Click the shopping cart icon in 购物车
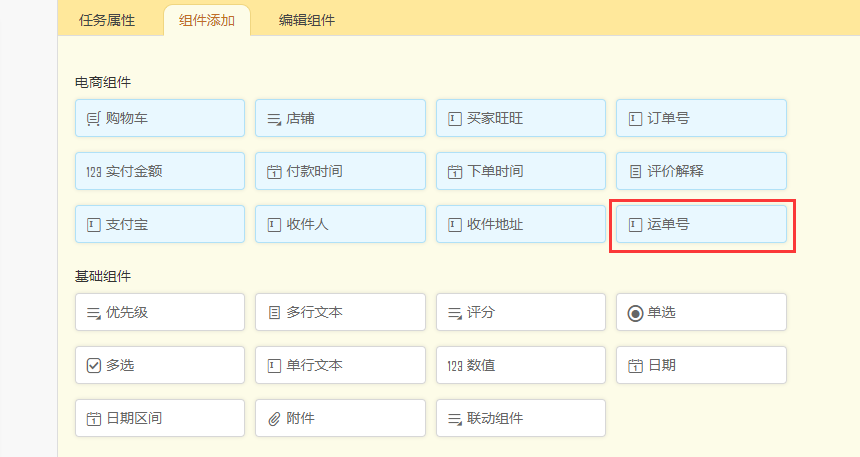 [x=94, y=119]
